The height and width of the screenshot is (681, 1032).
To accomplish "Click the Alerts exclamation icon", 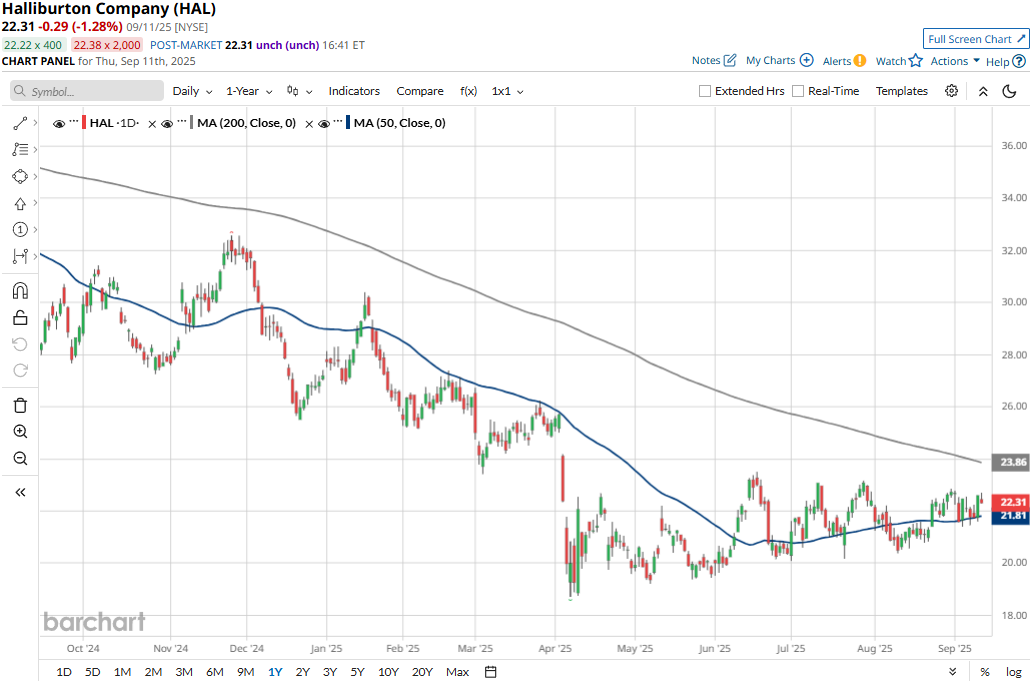I will pos(860,61).
